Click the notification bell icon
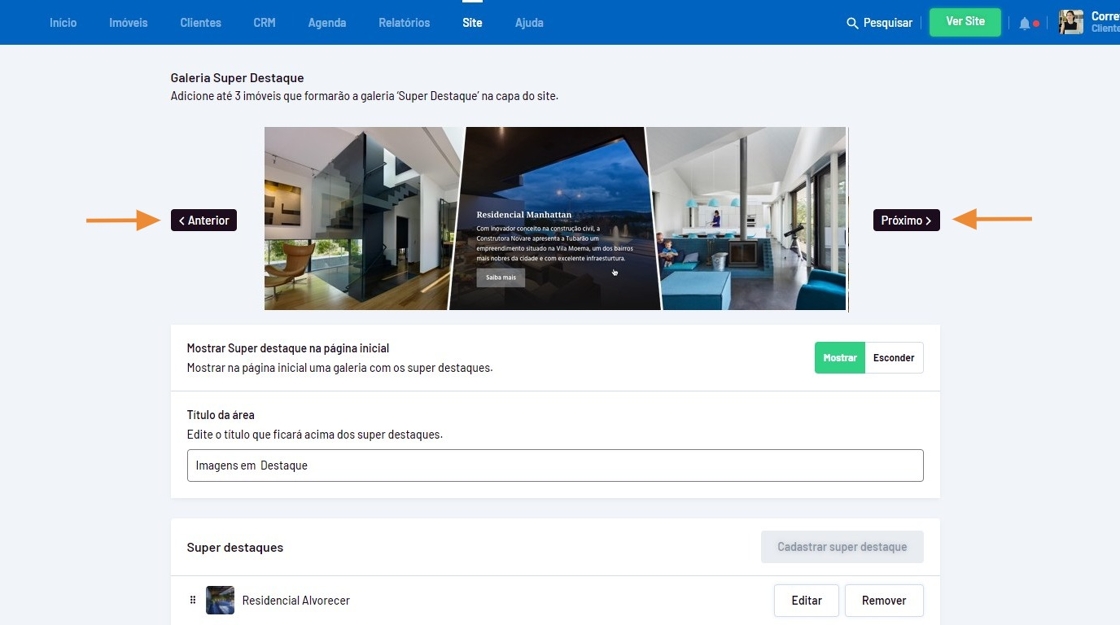The image size is (1120, 625). point(1024,23)
